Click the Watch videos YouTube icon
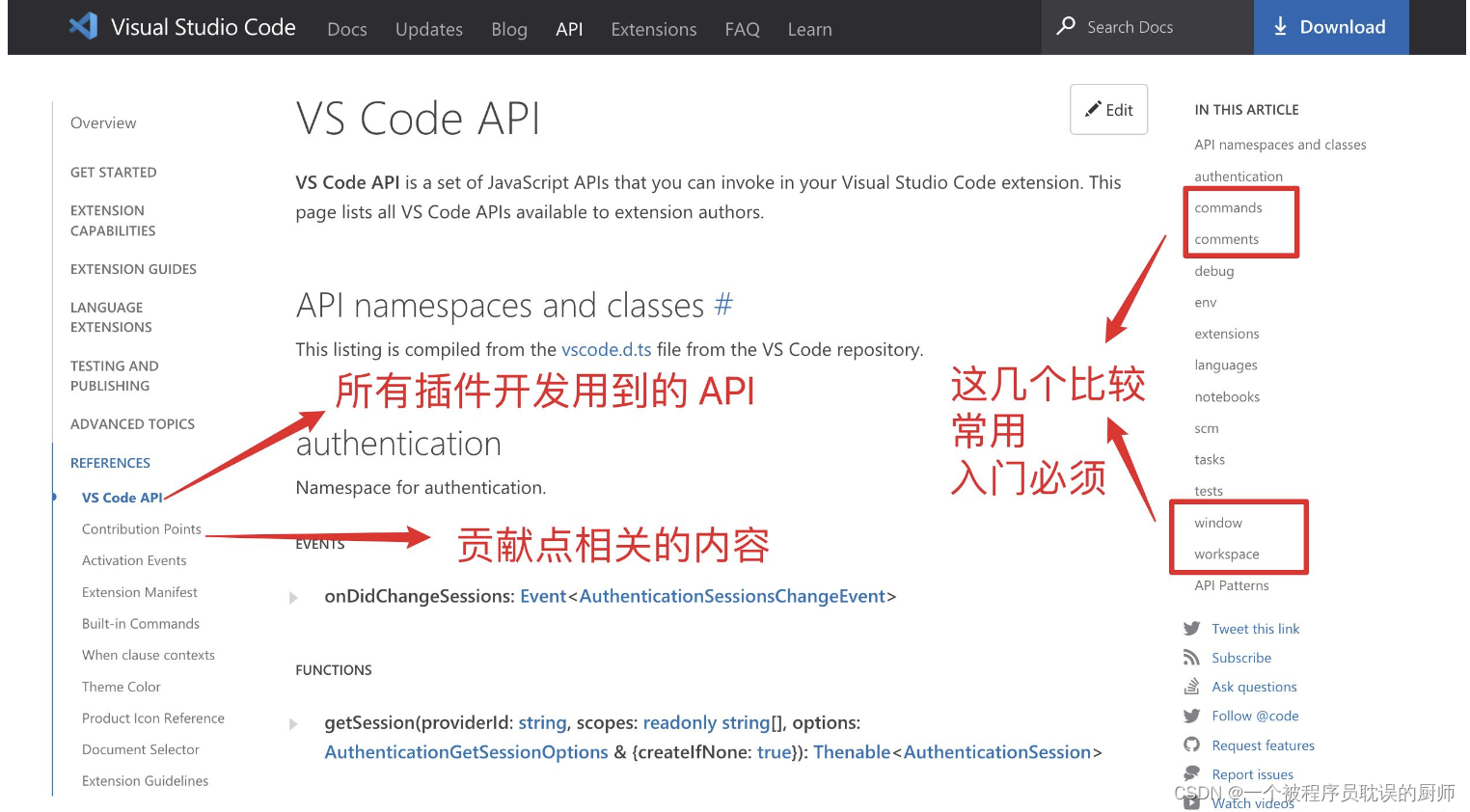Image resolution: width=1470 pixels, height=812 pixels. pos(1192,802)
